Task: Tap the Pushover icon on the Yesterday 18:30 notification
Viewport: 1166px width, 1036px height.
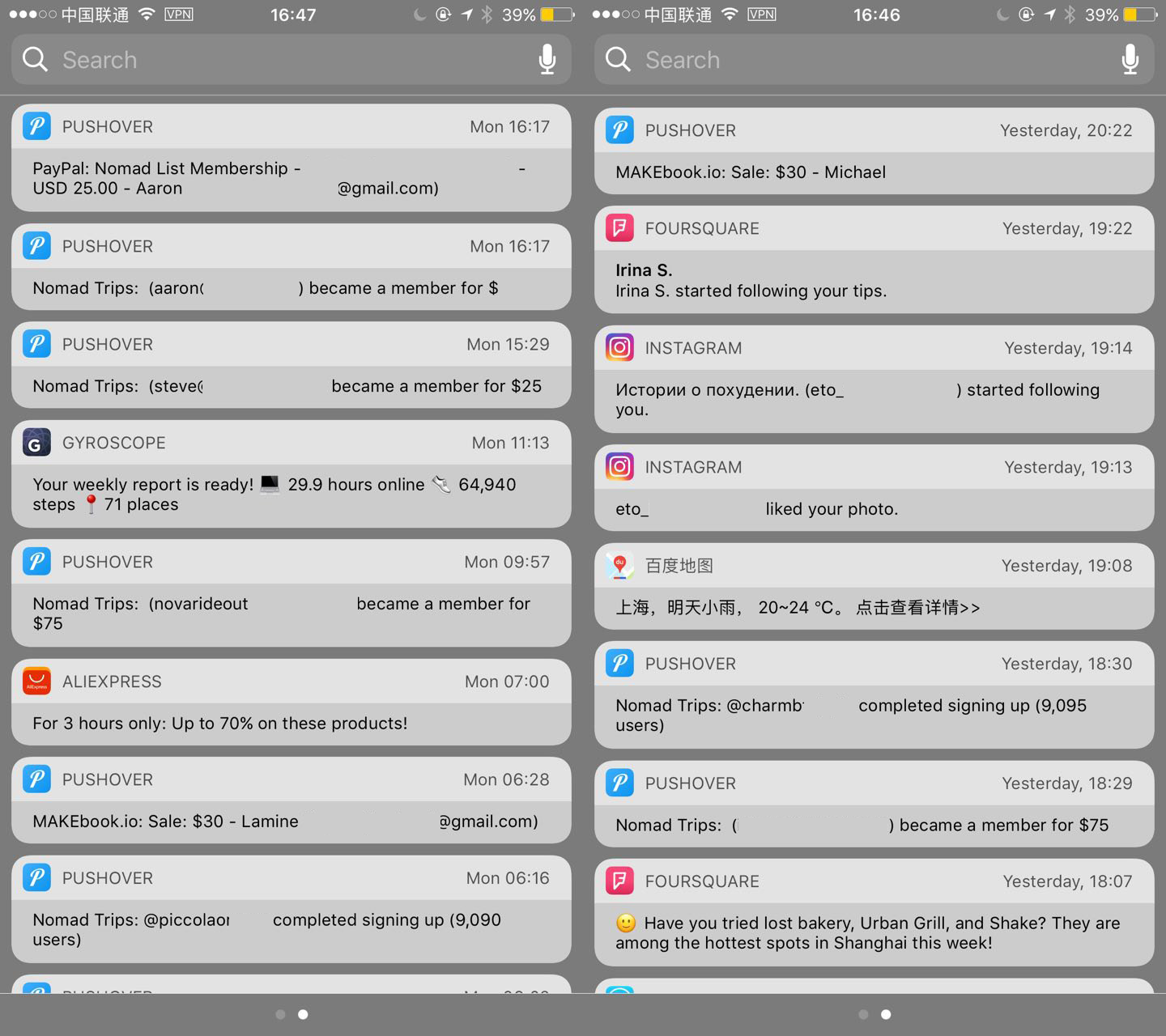Action: [619, 664]
